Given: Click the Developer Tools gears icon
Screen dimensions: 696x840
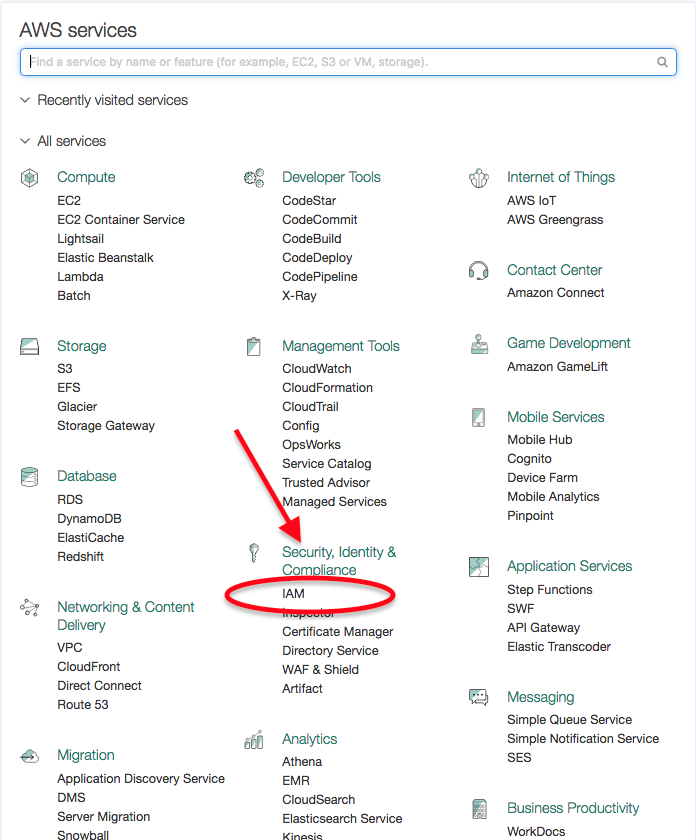Looking at the screenshot, I should click(254, 178).
